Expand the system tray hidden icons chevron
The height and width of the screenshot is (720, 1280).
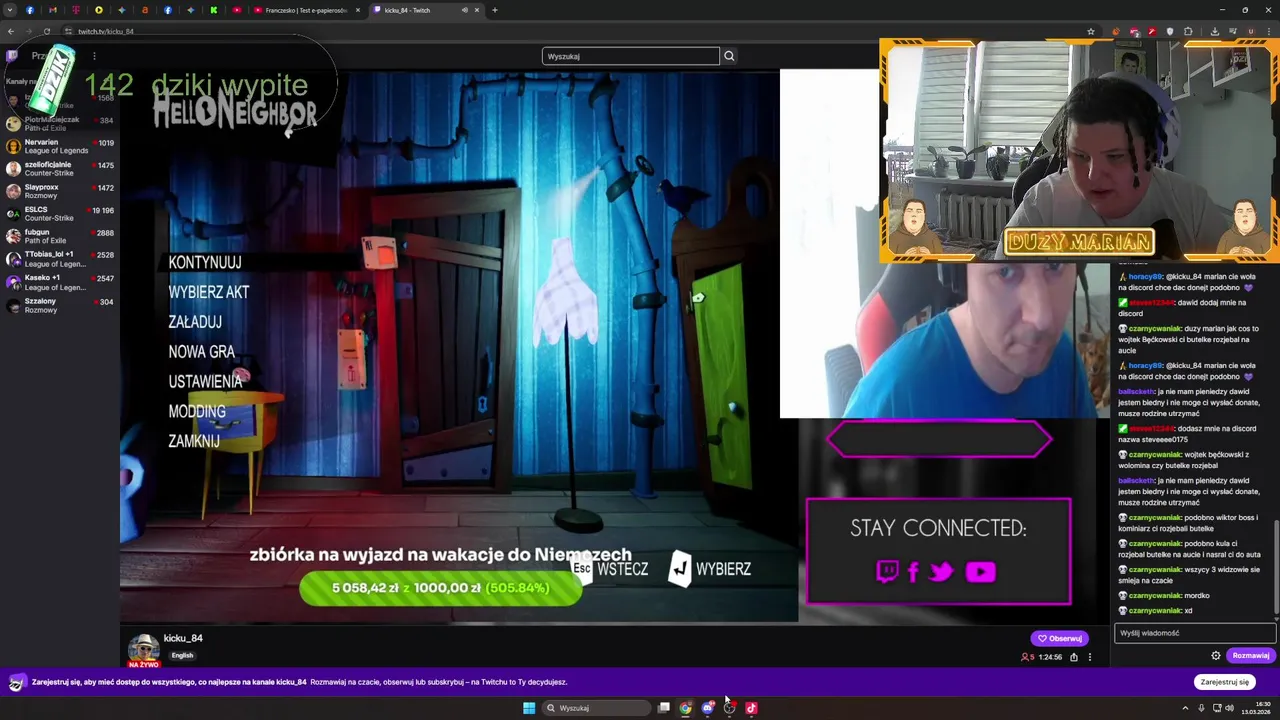[x=1185, y=708]
